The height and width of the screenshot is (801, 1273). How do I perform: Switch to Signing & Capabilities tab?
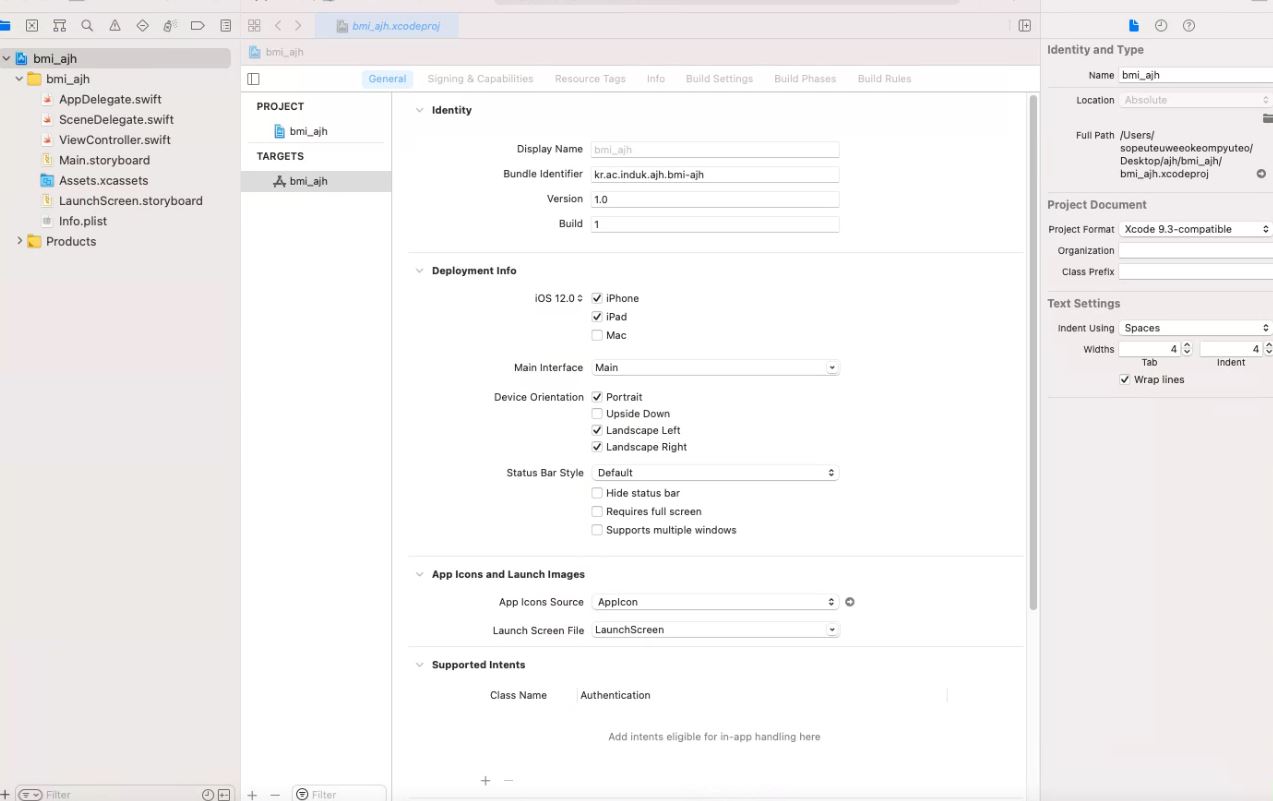click(480, 79)
